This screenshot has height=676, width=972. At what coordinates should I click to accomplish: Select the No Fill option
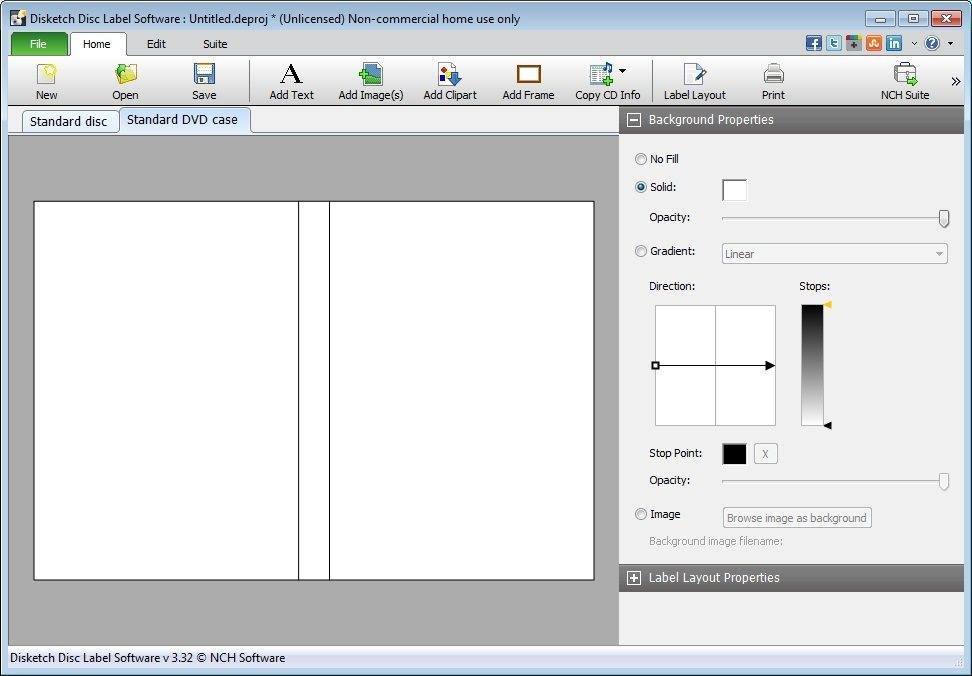point(641,158)
